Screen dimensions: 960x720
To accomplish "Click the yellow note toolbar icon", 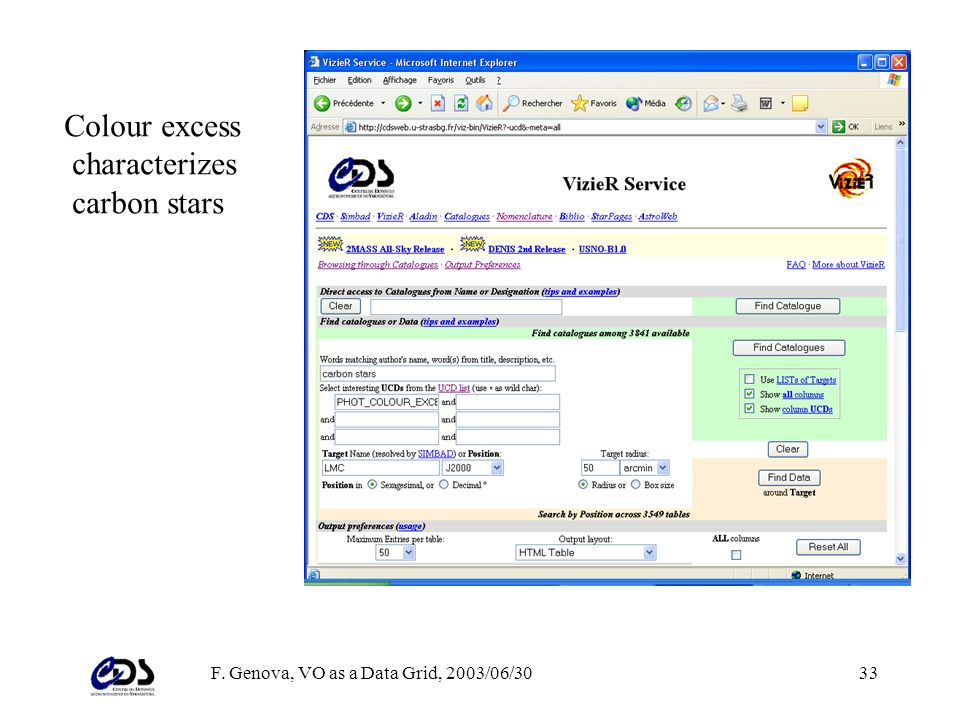I will tap(800, 103).
